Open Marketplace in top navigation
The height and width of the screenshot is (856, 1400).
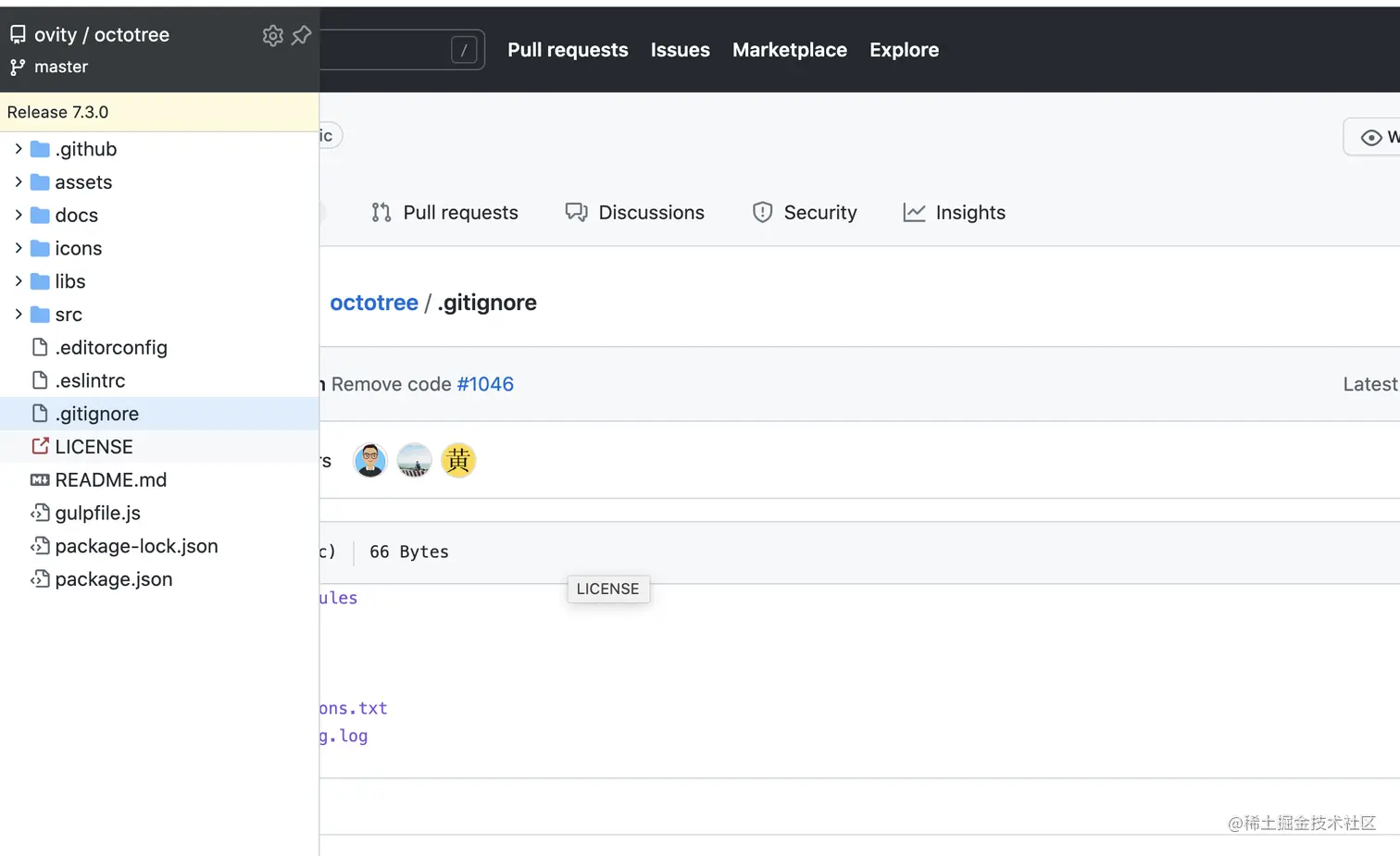790,50
